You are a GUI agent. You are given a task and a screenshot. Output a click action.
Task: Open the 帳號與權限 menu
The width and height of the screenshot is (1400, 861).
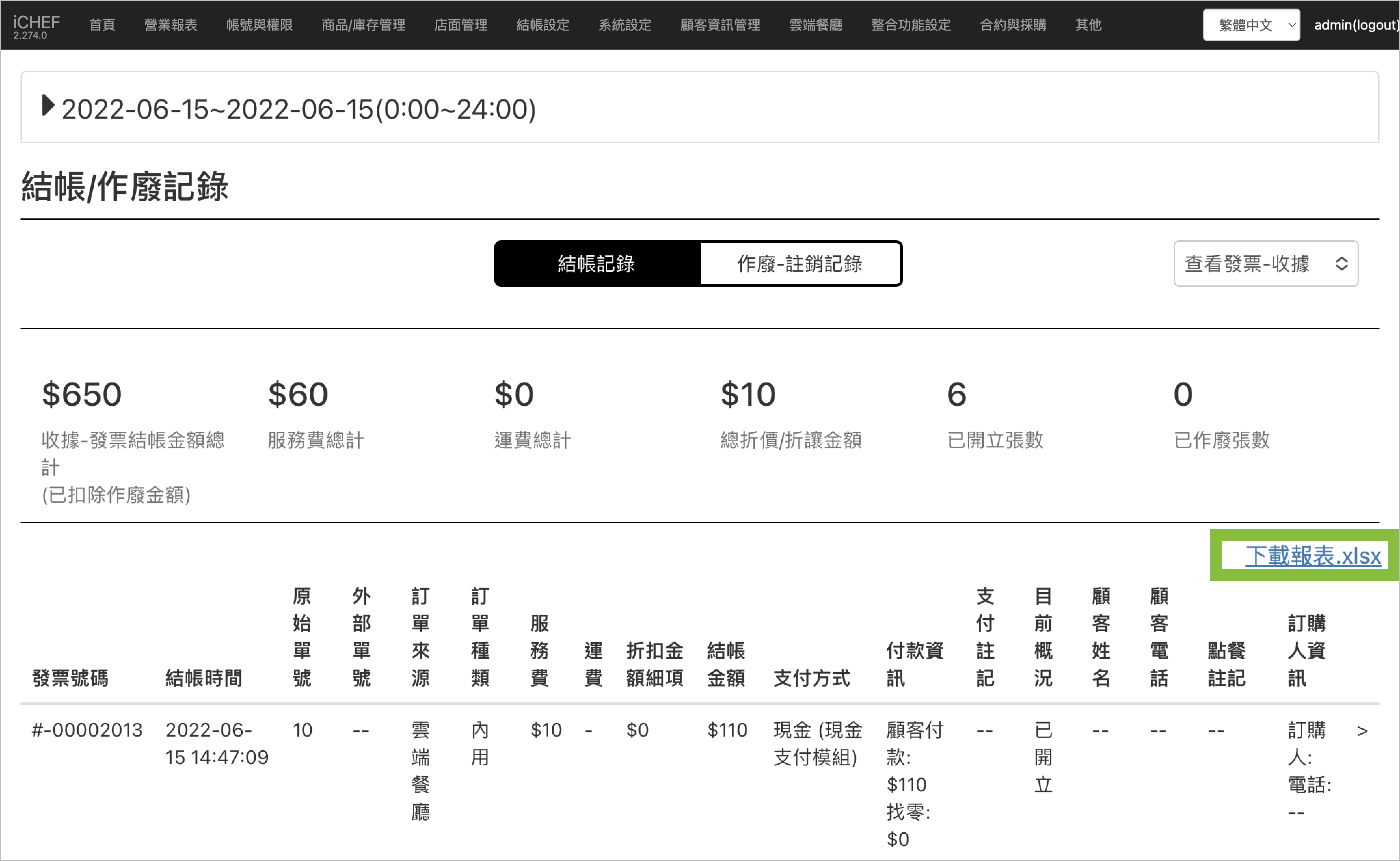click(259, 25)
